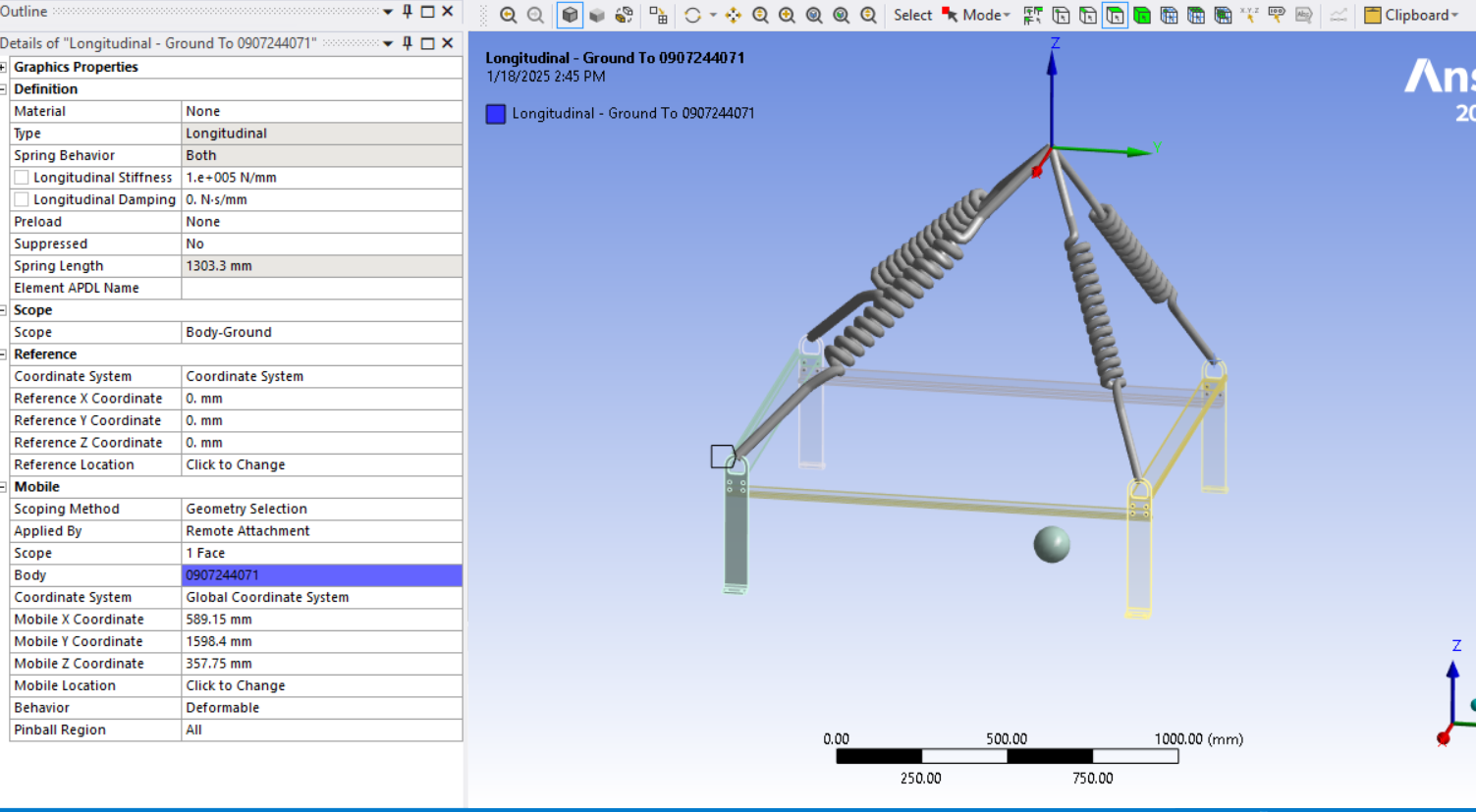Collapse the Definition section
This screenshot has height=812, width=1476.
tap(4, 89)
